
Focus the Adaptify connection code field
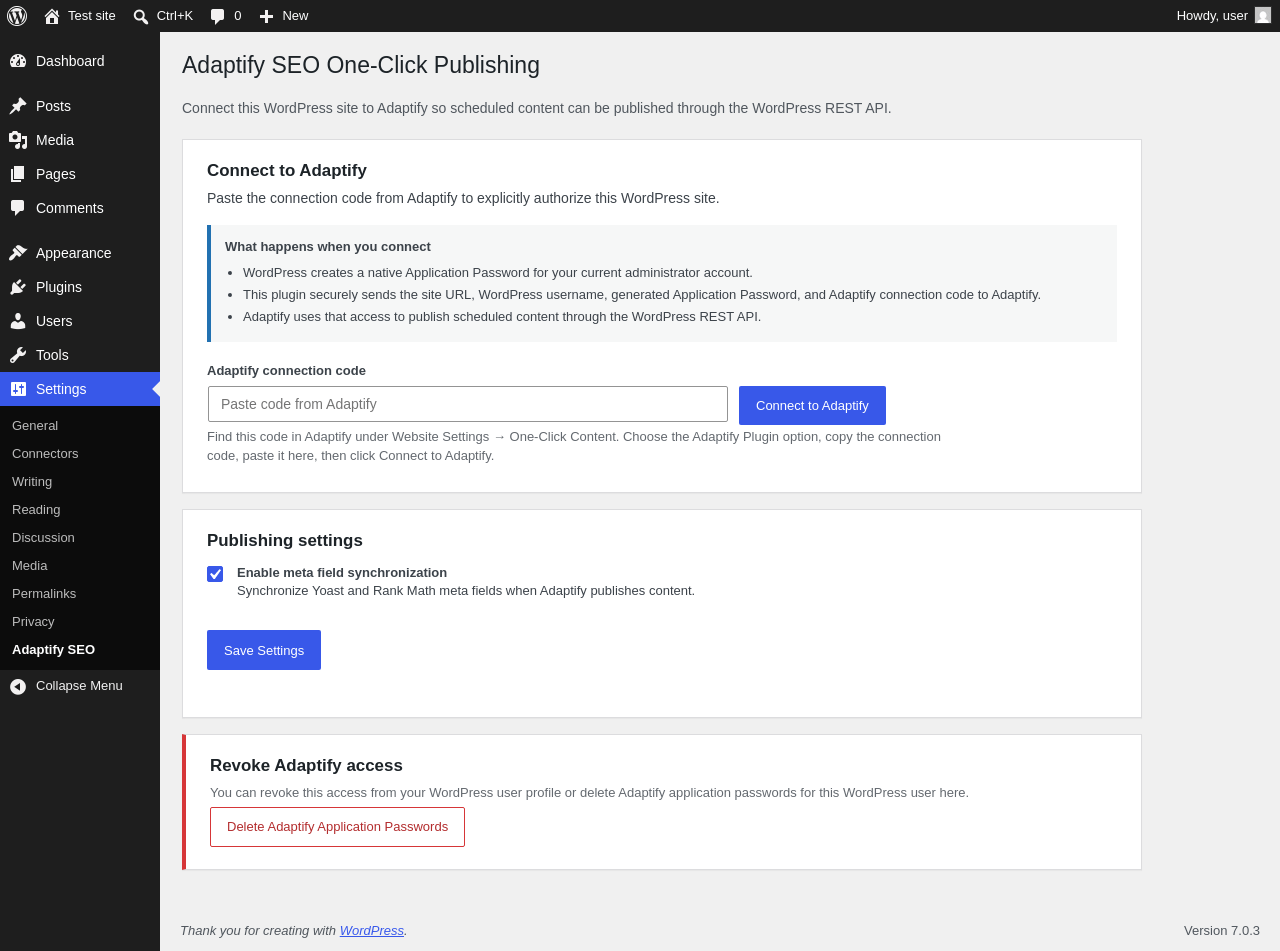[x=468, y=404]
